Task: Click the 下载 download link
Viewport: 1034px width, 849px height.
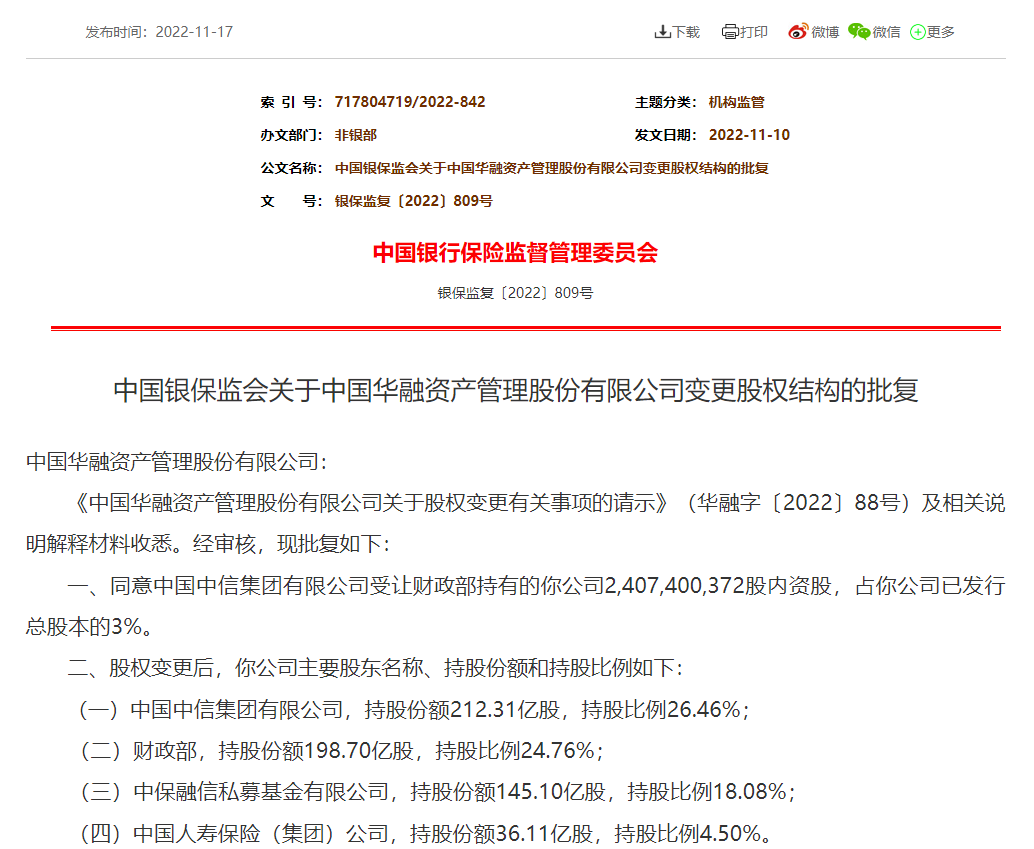Action: [x=685, y=32]
